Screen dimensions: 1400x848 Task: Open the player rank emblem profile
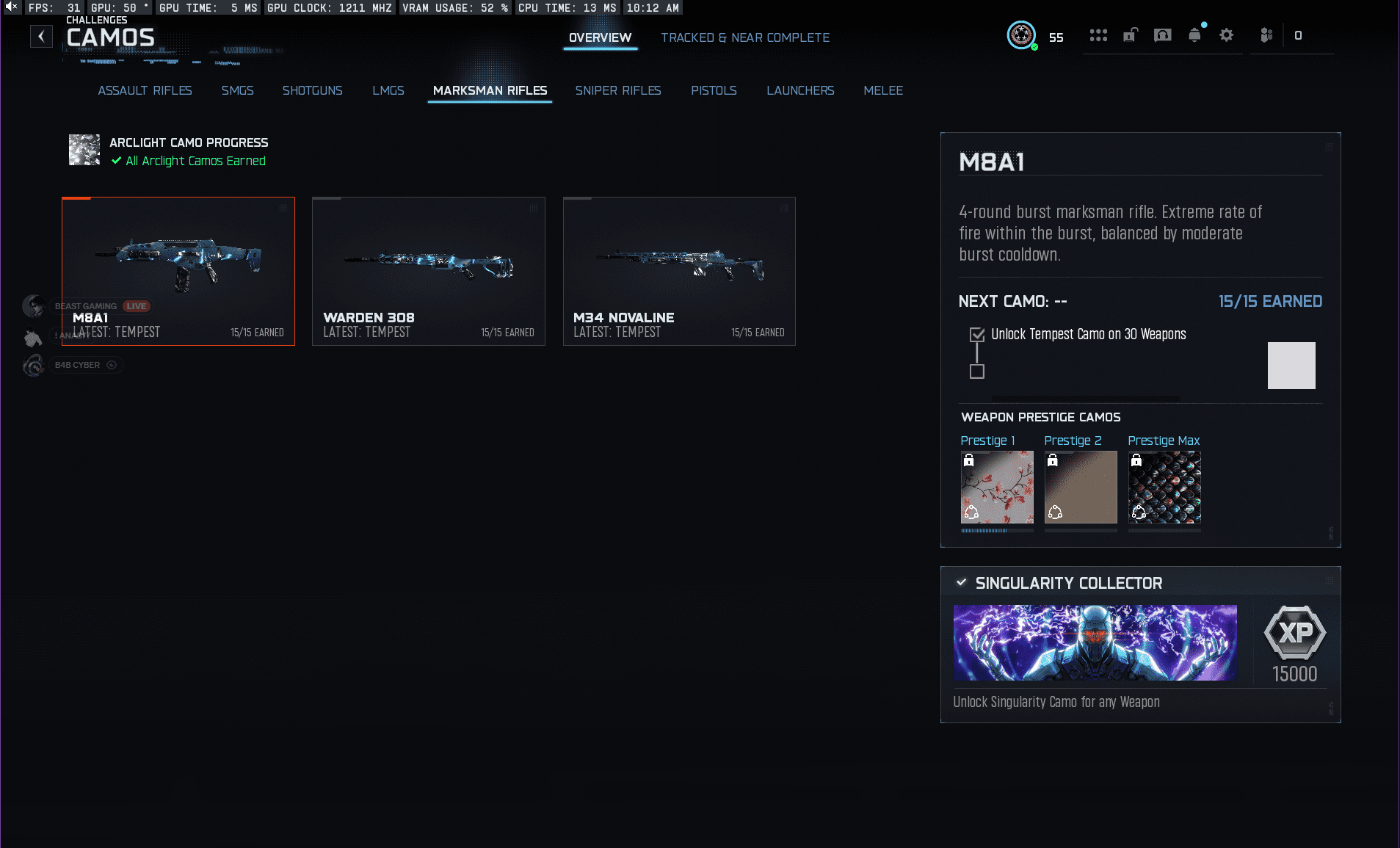click(x=1020, y=35)
